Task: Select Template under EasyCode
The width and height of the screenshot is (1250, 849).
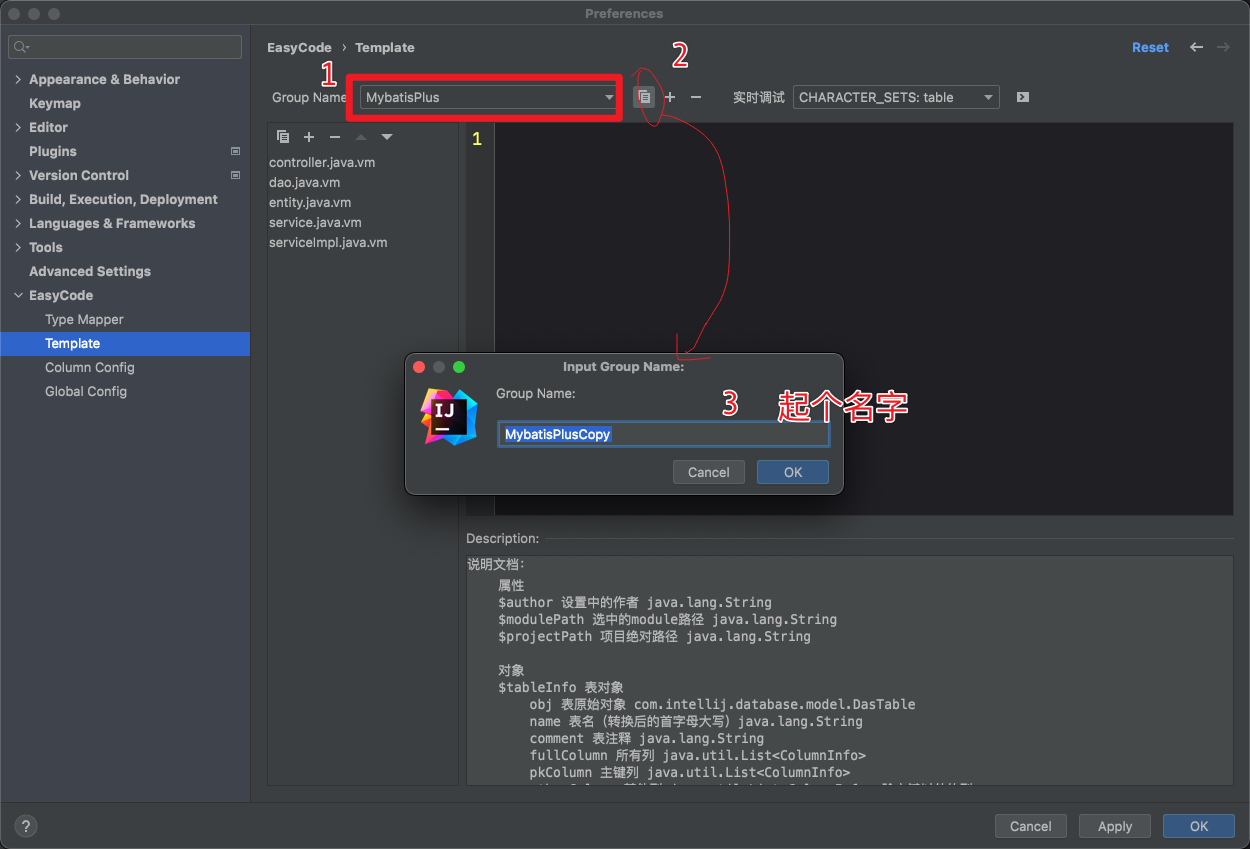Action: [x=125, y=343]
